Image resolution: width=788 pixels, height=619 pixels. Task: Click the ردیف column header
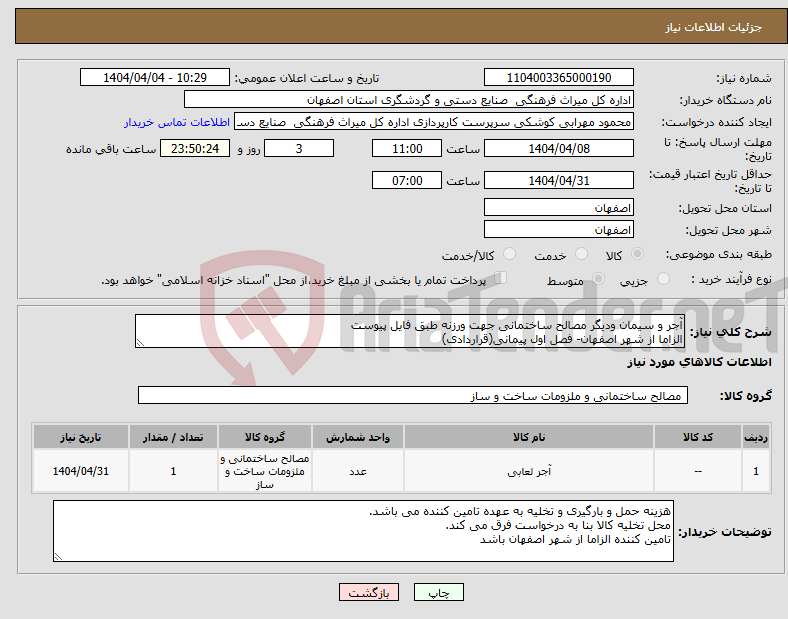point(756,437)
